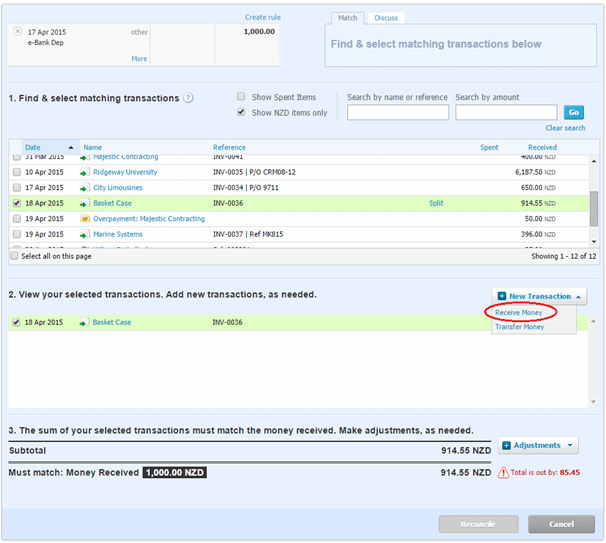
Task: Open the Adjustments dropdown
Action: coord(538,445)
